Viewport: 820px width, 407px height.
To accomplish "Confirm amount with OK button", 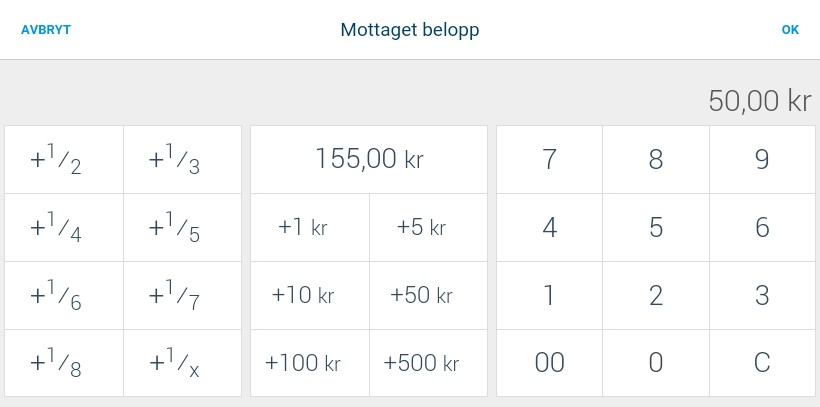I will pyautogui.click(x=790, y=30).
